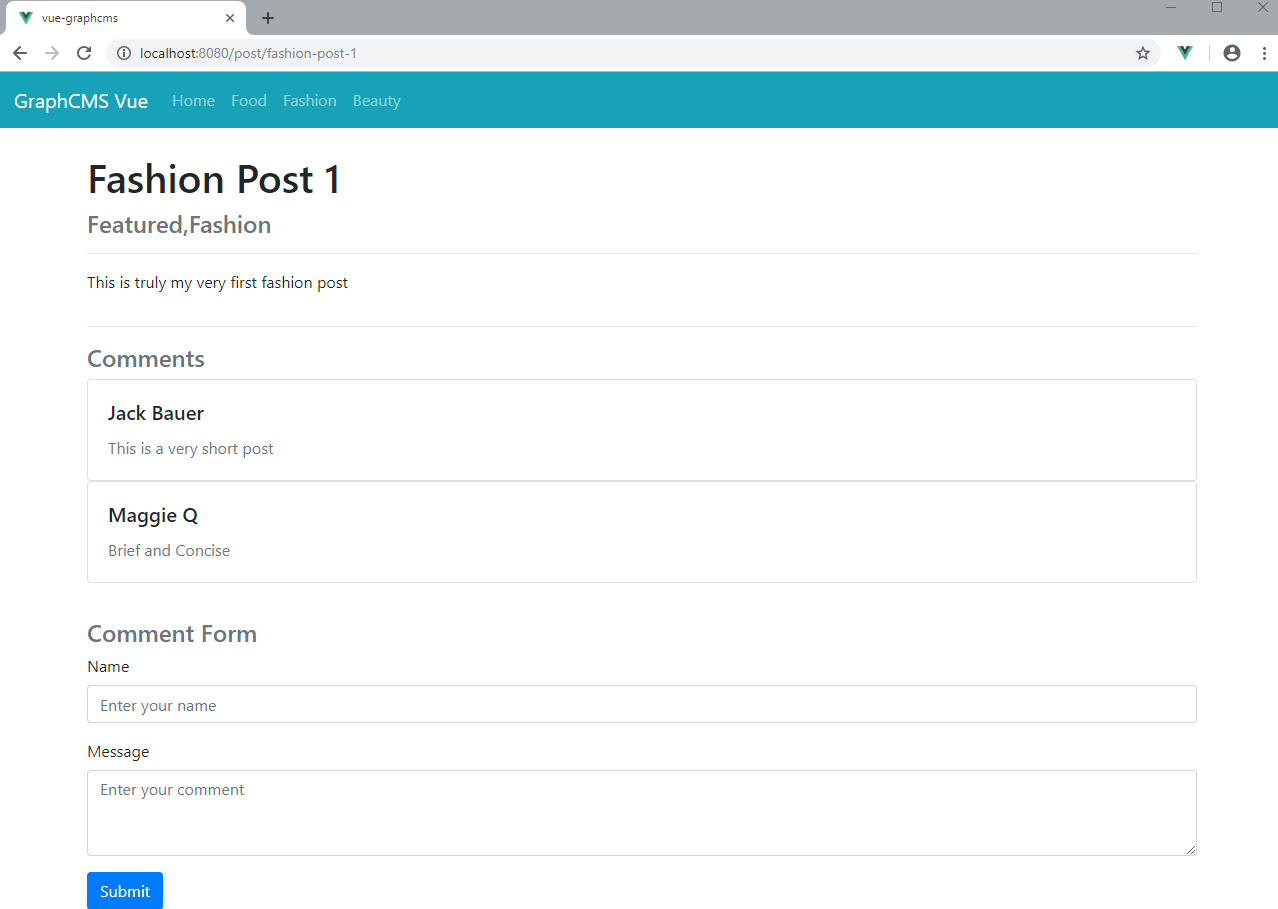This screenshot has width=1278, height=909.
Task: Click the browser back navigation arrow
Action: (x=20, y=53)
